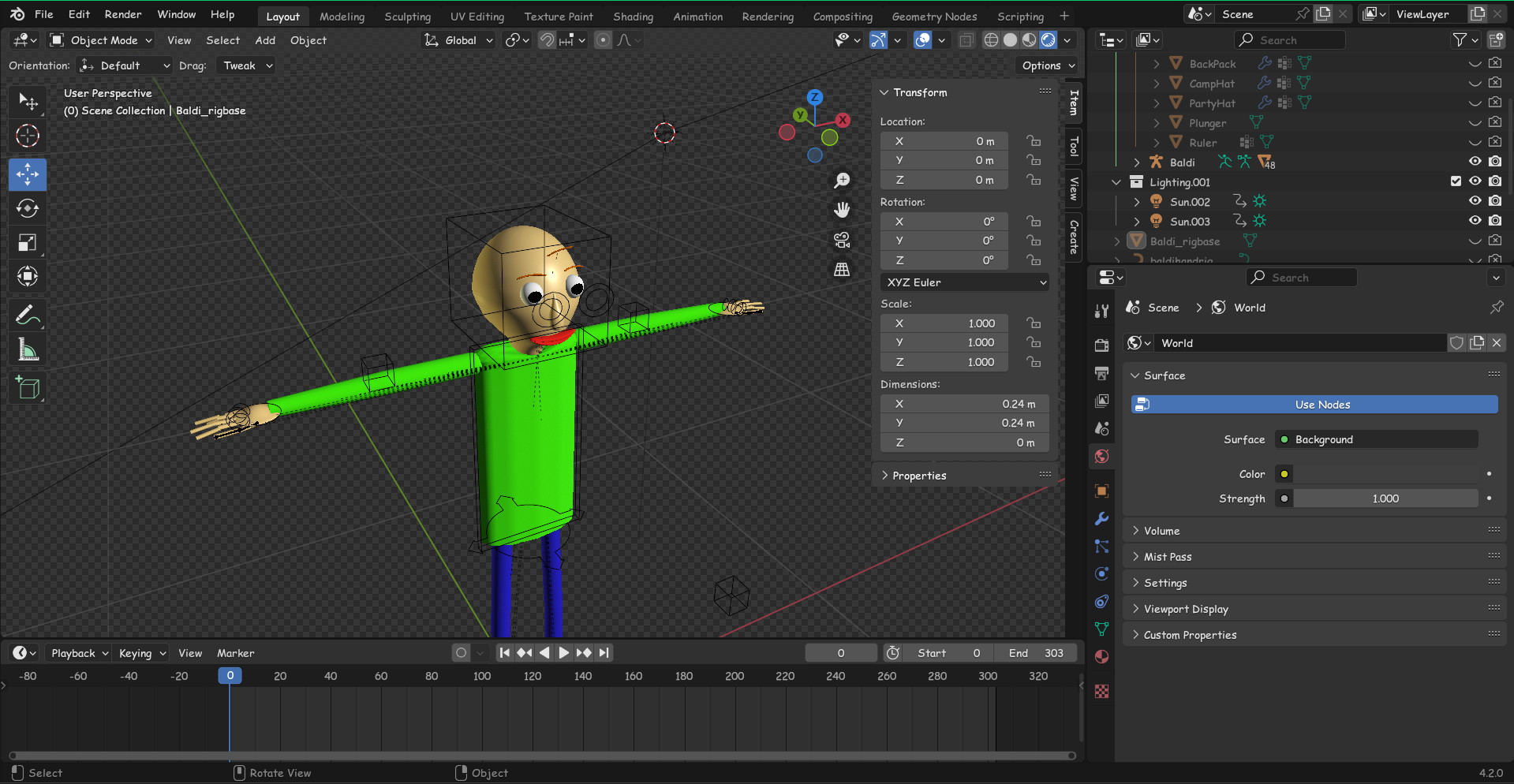This screenshot has width=1514, height=784.
Task: Activate the Measure tool
Action: 28,349
